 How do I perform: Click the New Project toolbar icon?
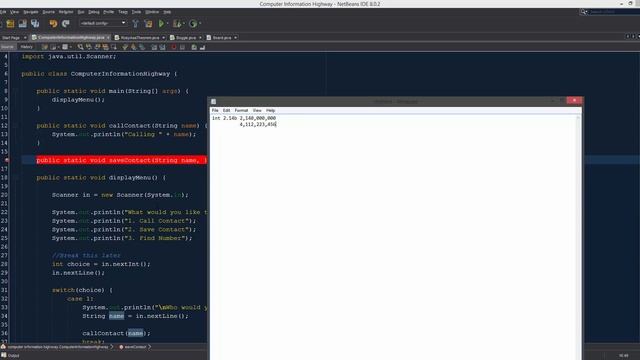[x=10, y=23]
